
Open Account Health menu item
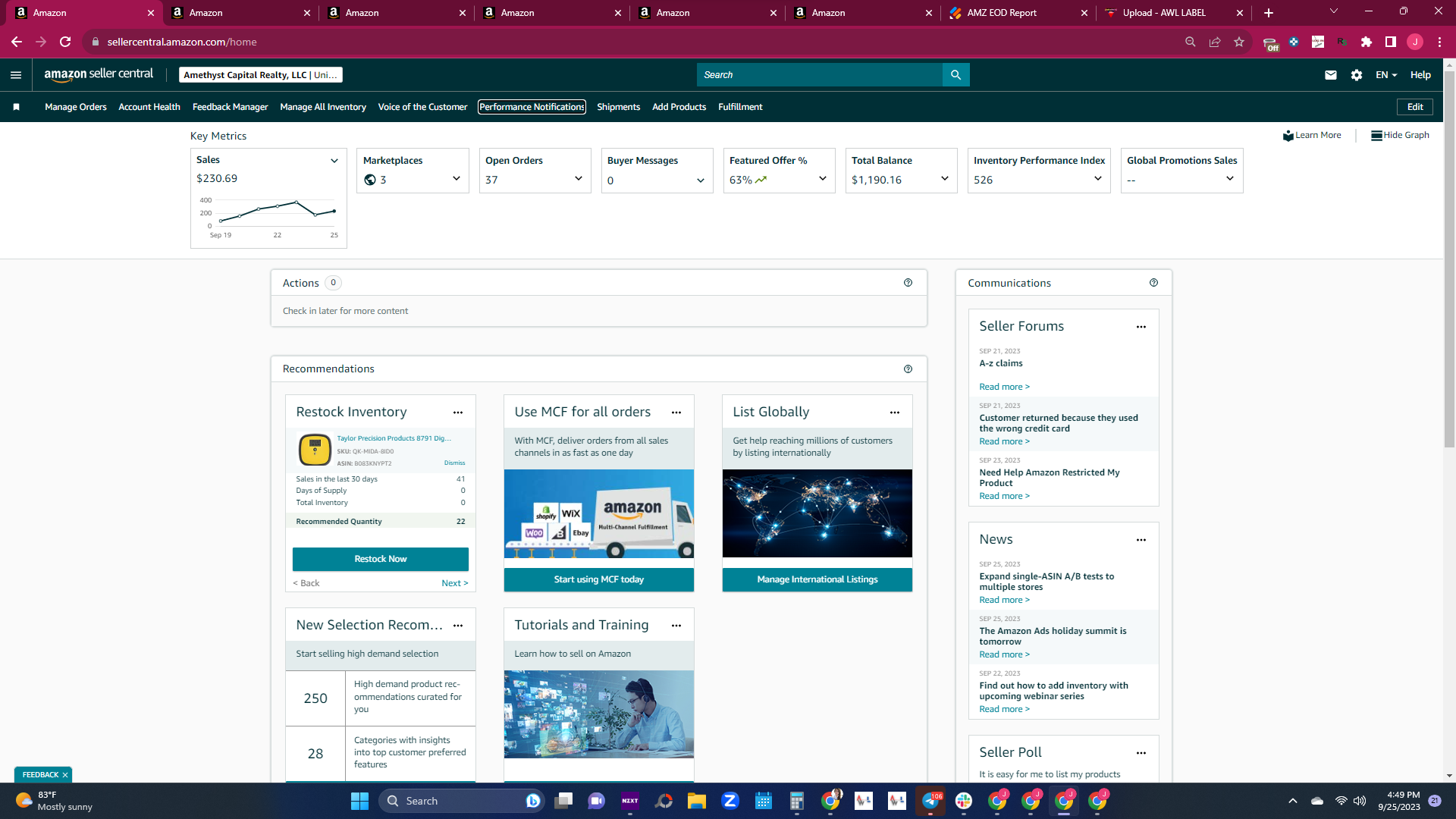tap(149, 107)
